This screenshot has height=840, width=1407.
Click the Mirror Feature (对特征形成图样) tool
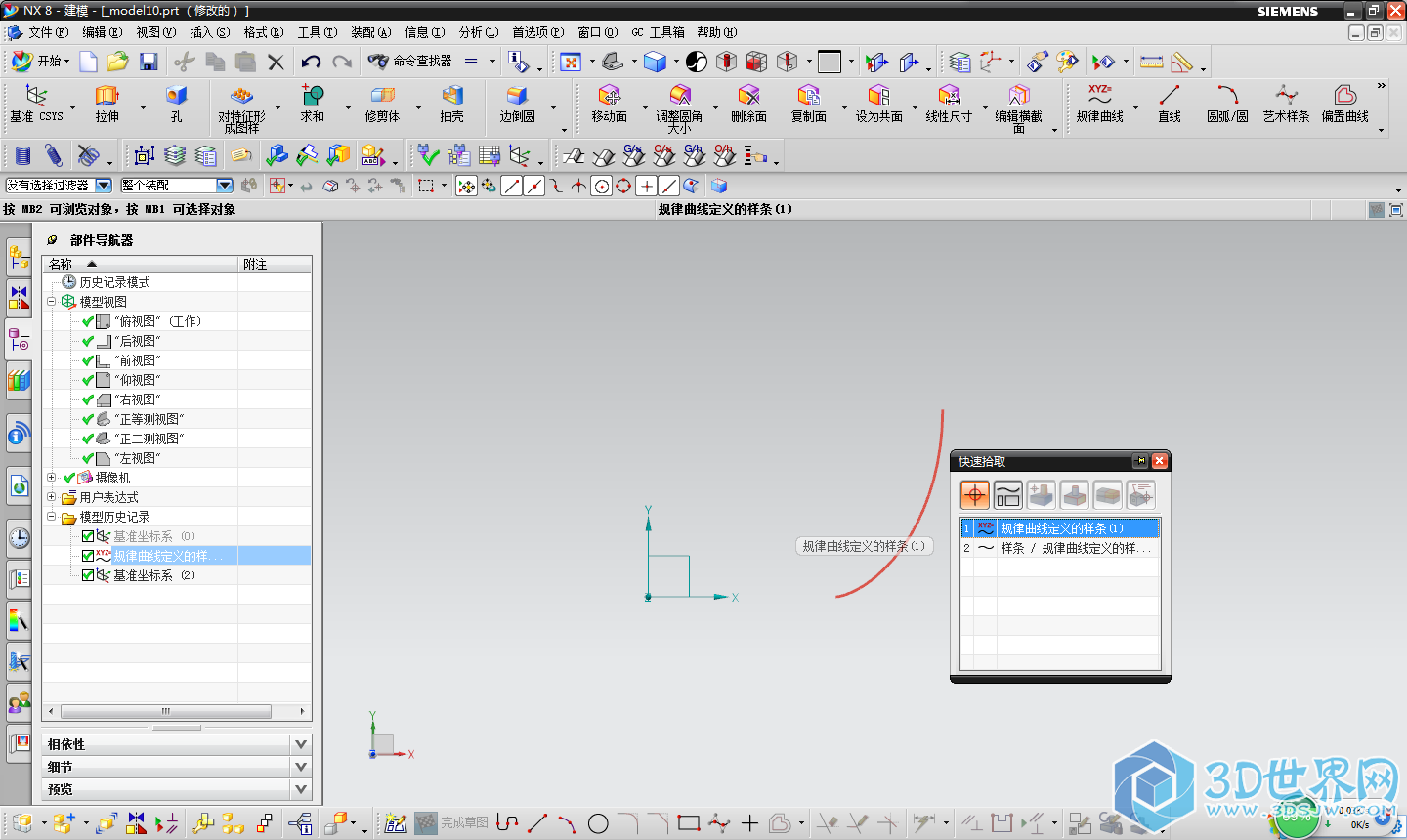(x=241, y=107)
